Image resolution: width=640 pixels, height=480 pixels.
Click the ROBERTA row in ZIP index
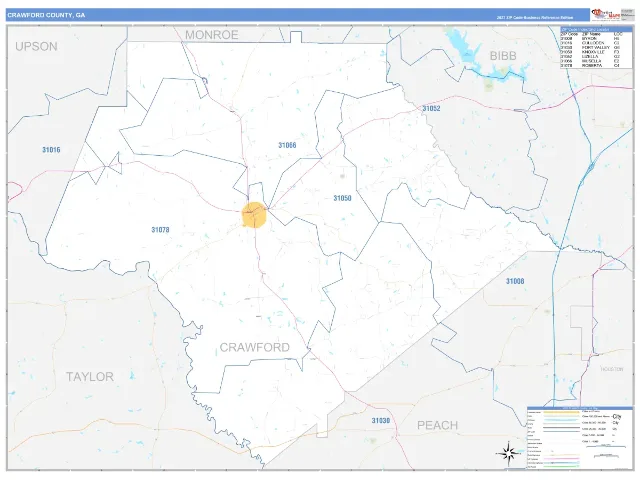(x=591, y=65)
